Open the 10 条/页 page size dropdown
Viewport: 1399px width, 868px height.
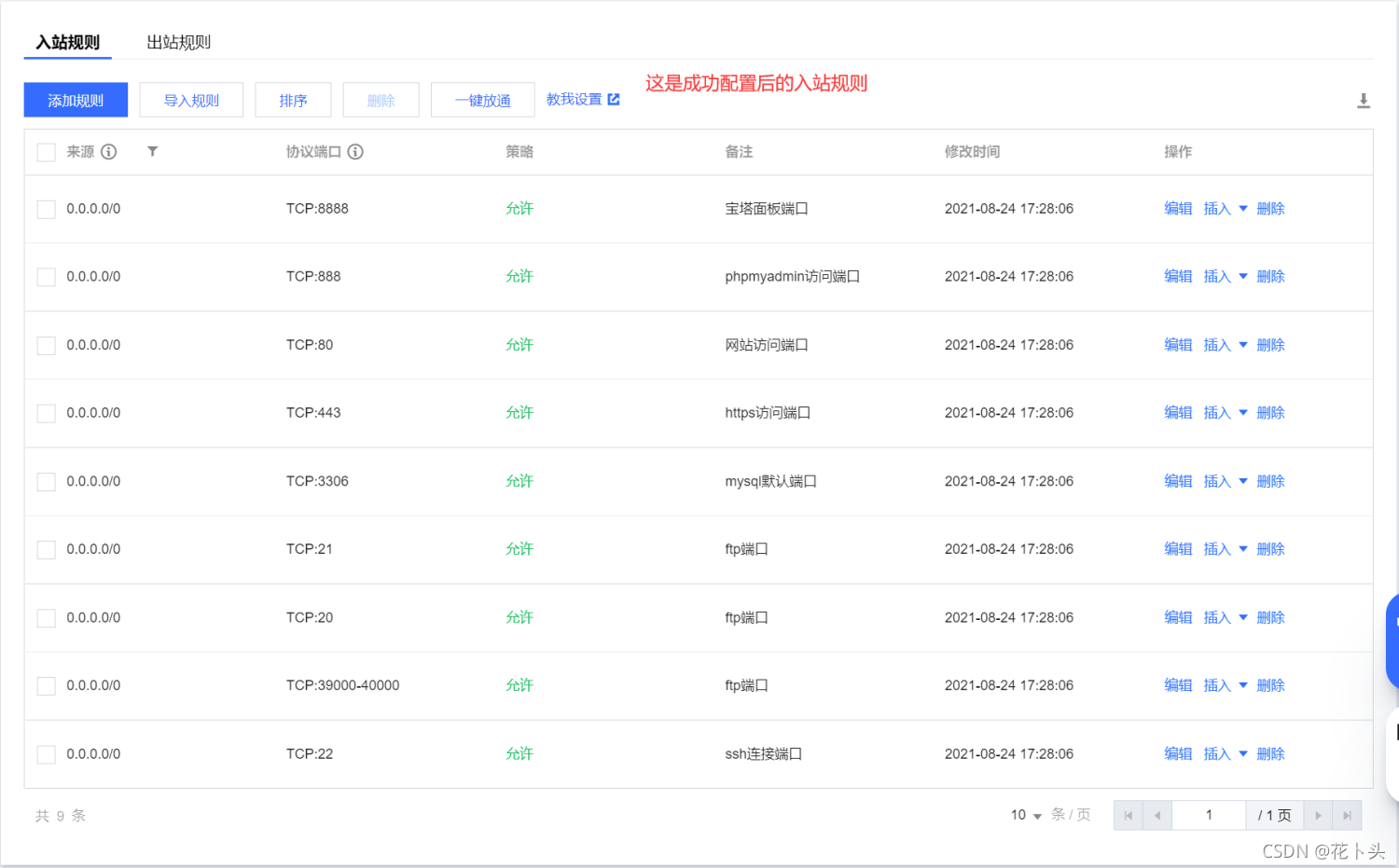(1027, 815)
